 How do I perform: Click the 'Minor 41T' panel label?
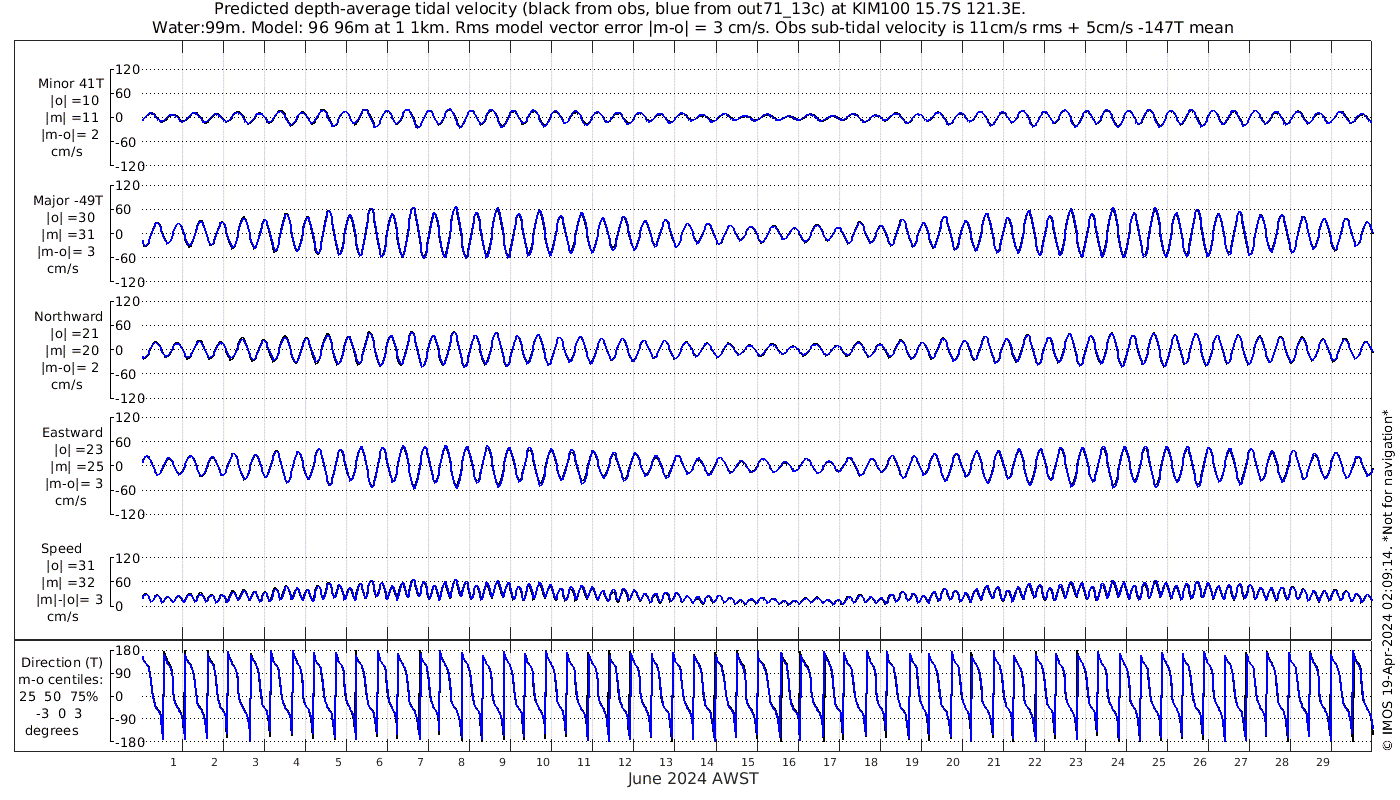[x=70, y=84]
